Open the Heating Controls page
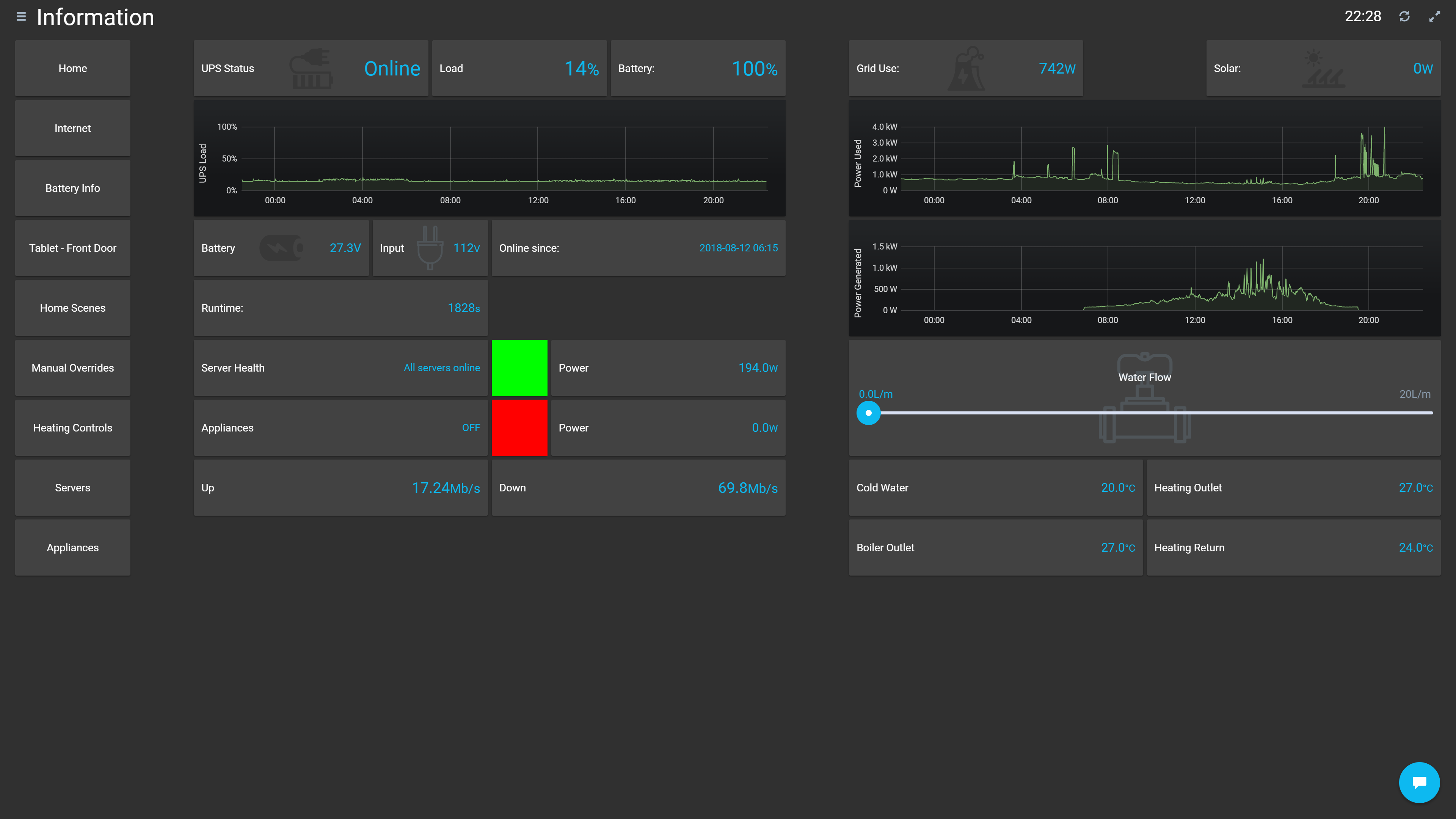 pos(72,428)
